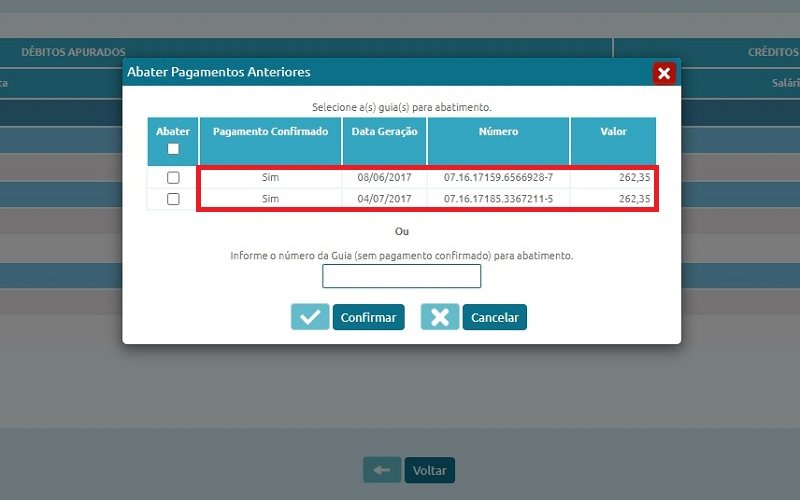800x500 pixels.
Task: Select the Data Geração column header
Action: (384, 132)
